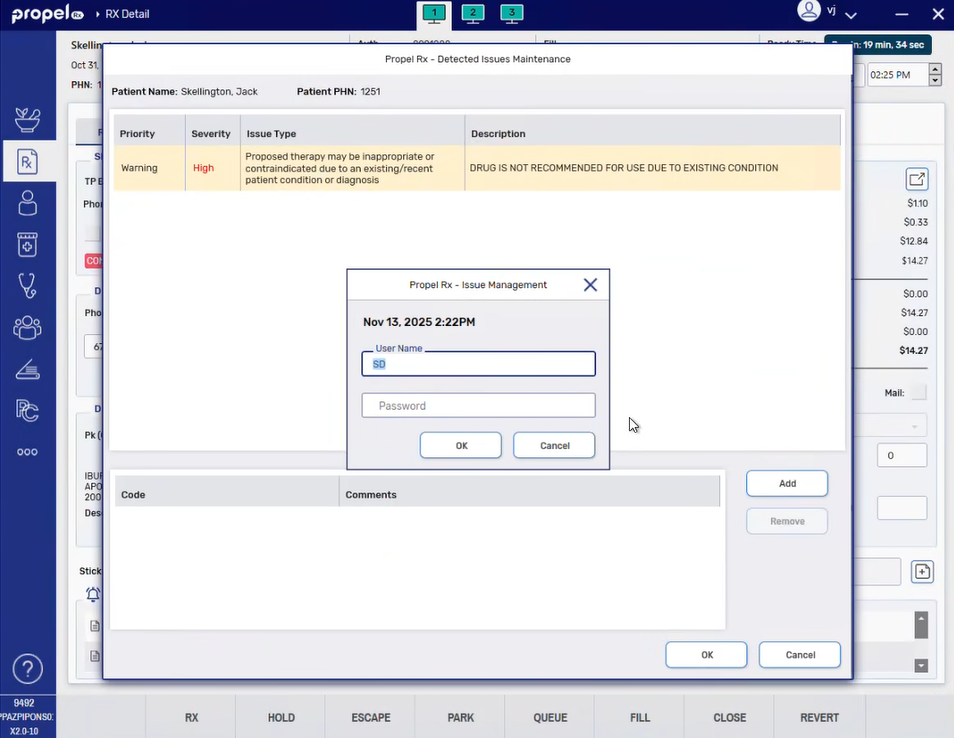Open the Patient profile sidebar icon
This screenshot has height=738, width=954.
pyautogui.click(x=27, y=203)
